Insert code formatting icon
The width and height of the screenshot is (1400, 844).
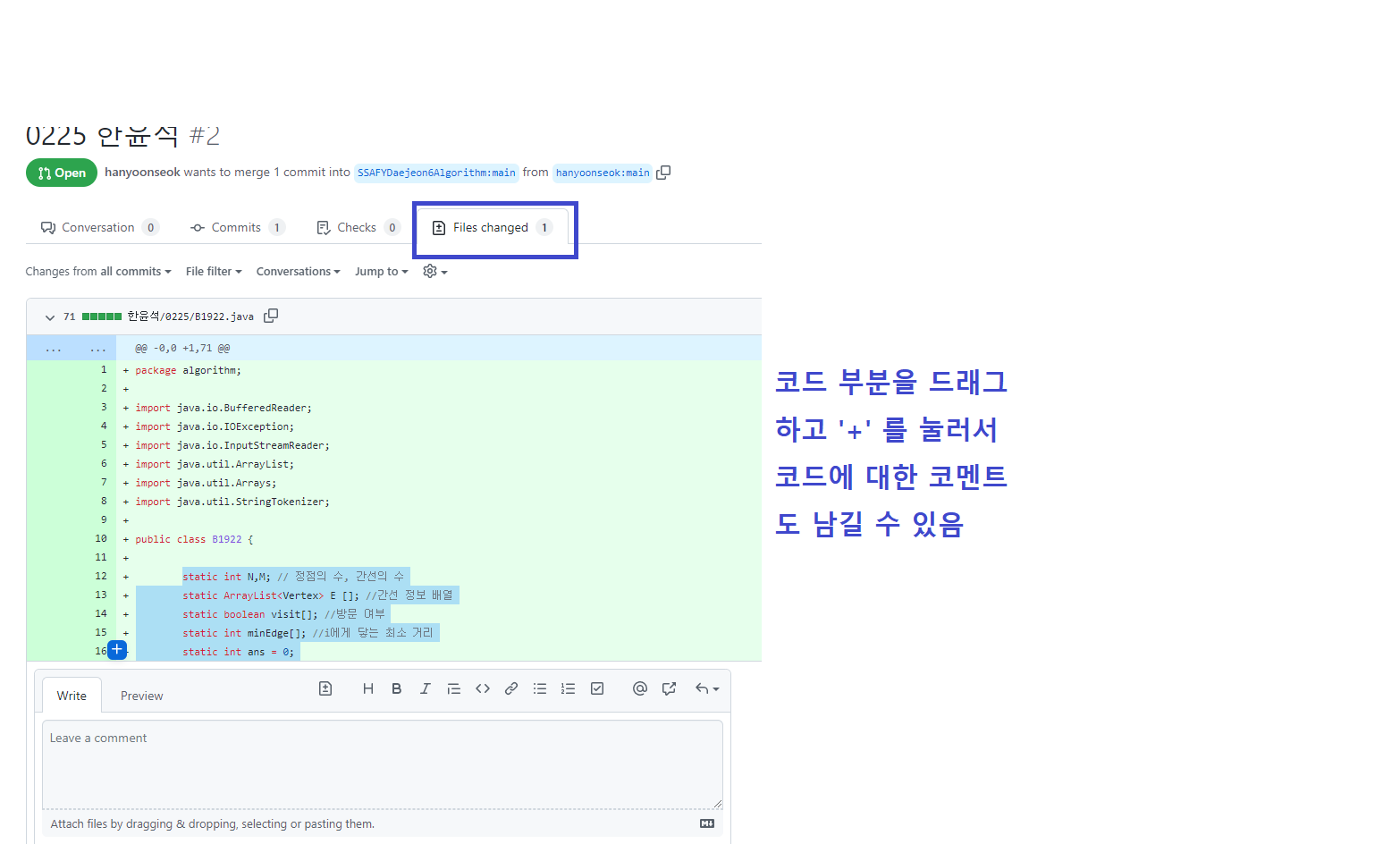pos(483,688)
